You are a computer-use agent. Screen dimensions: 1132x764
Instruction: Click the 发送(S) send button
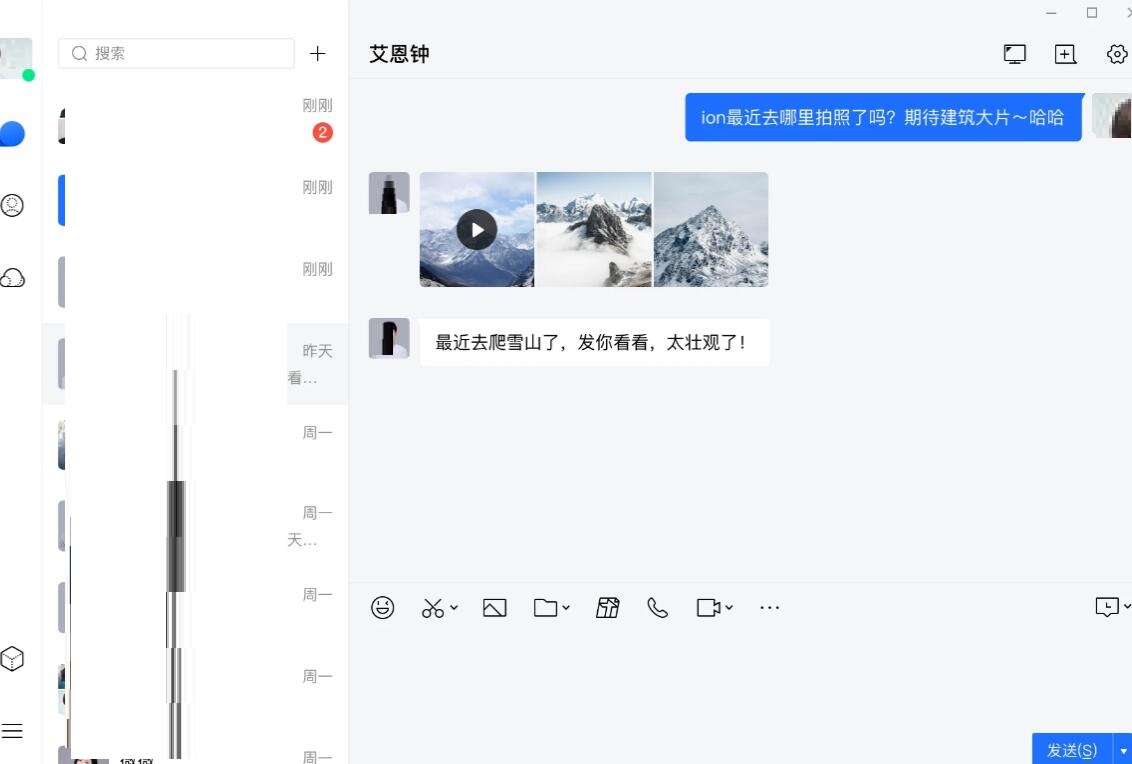1072,750
